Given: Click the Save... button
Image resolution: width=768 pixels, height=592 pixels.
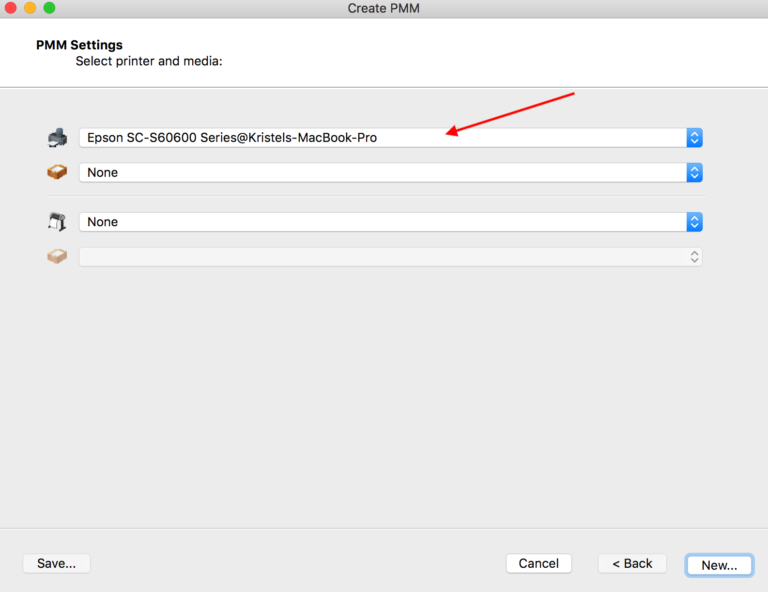Looking at the screenshot, I should [56, 564].
